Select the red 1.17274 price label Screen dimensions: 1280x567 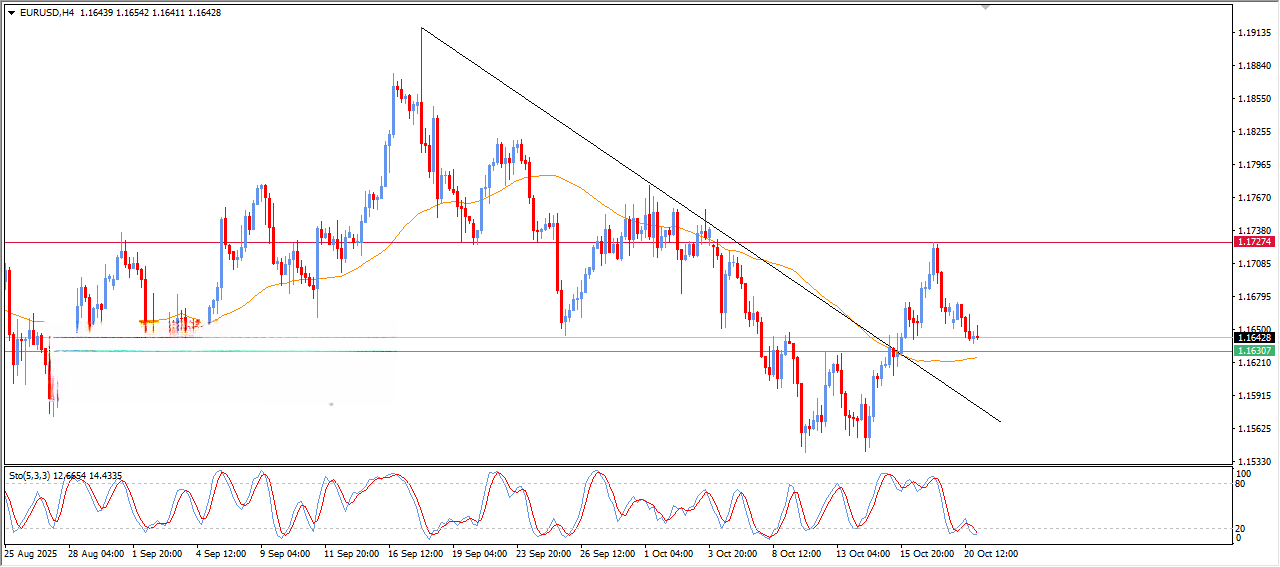1254,242
